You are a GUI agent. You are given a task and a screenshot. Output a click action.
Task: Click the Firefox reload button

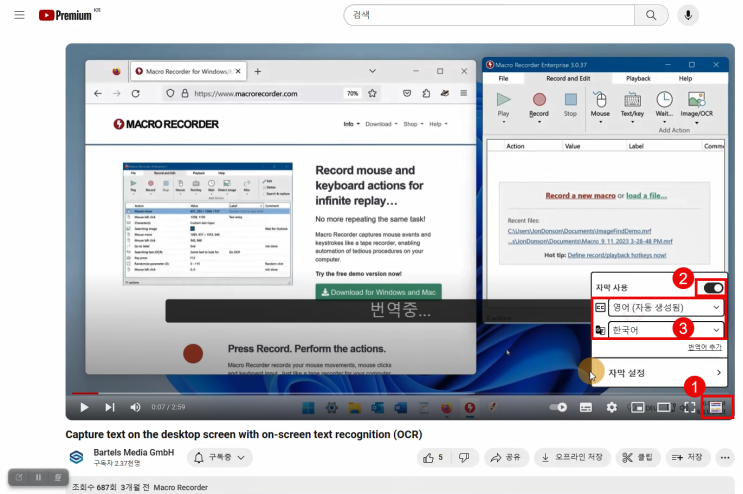point(136,94)
